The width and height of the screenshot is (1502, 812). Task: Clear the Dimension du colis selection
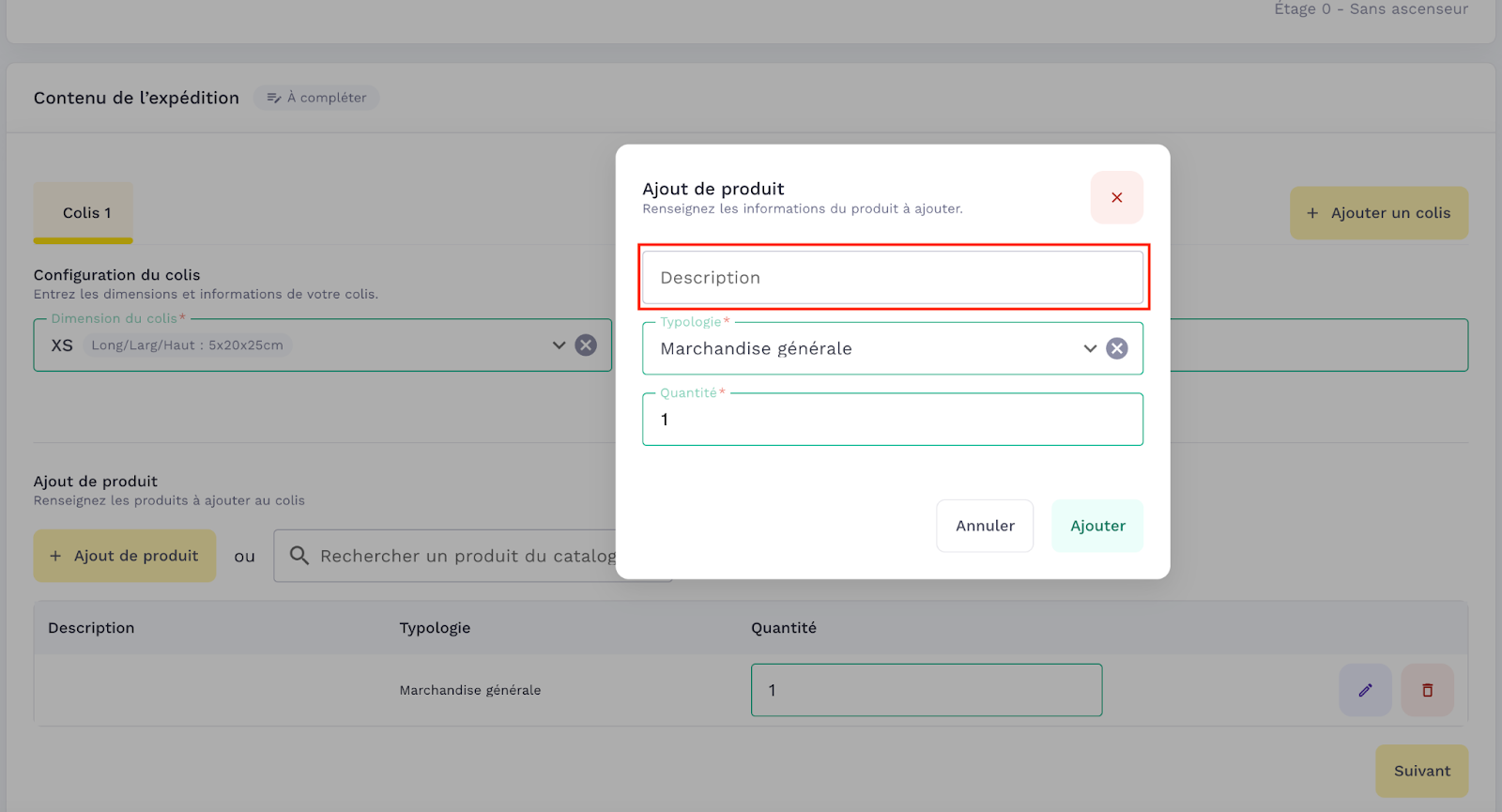point(586,345)
